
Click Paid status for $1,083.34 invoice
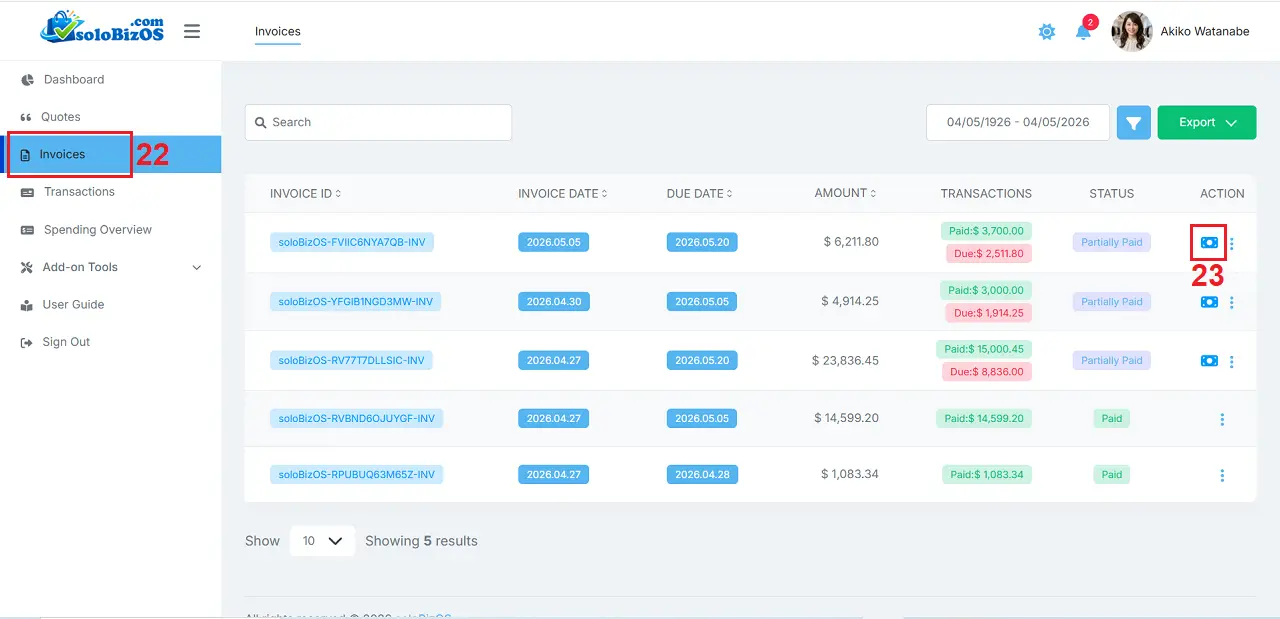pos(1112,474)
